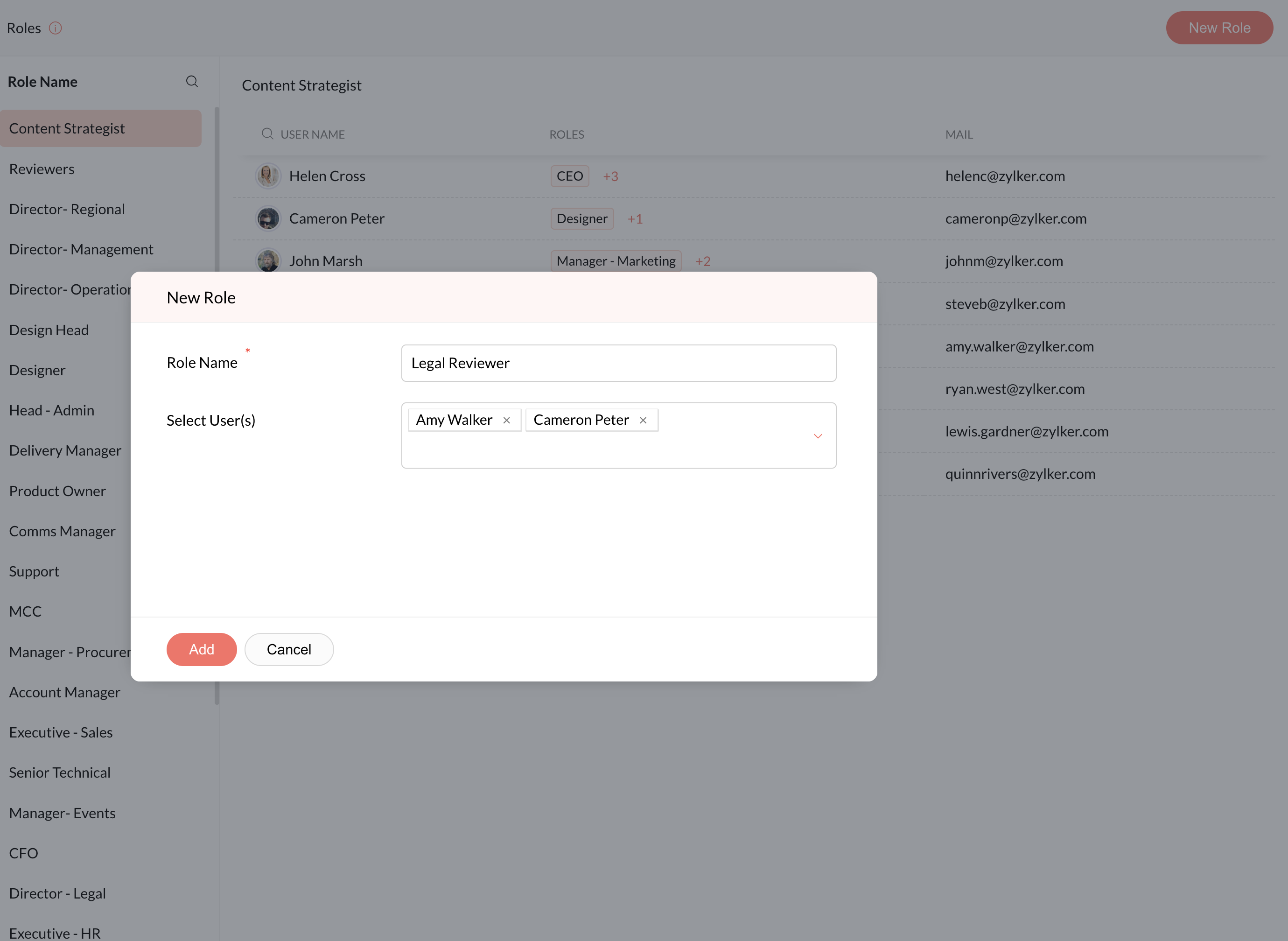Screen dimensions: 1288x941
Task: Select the Reviewers role in the sidebar
Action: tap(42, 169)
